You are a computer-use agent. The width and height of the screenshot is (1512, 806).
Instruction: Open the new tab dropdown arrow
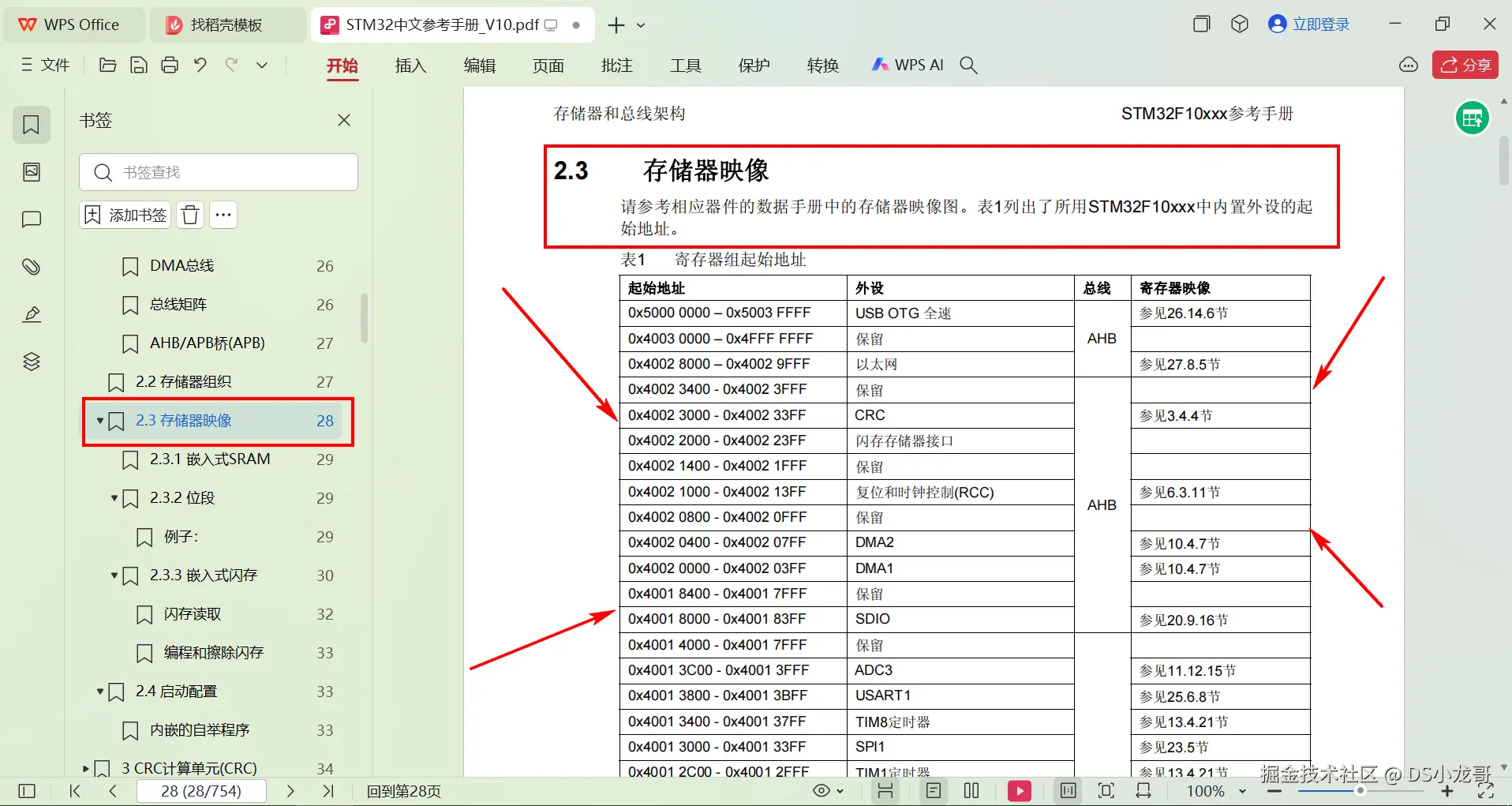pos(641,25)
